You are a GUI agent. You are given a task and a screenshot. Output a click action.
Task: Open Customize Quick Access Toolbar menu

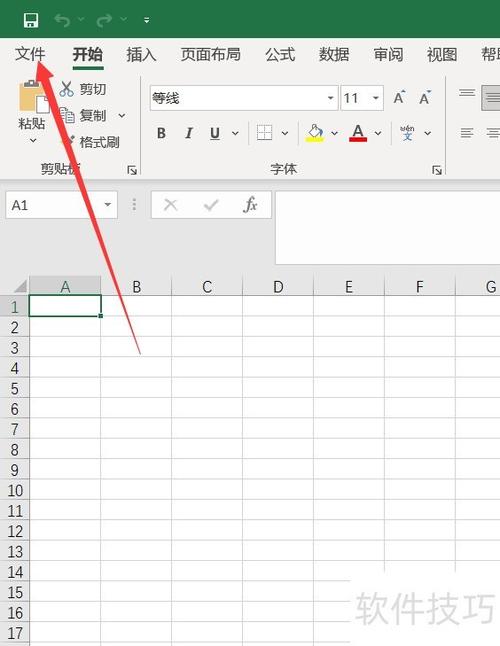pos(147,20)
